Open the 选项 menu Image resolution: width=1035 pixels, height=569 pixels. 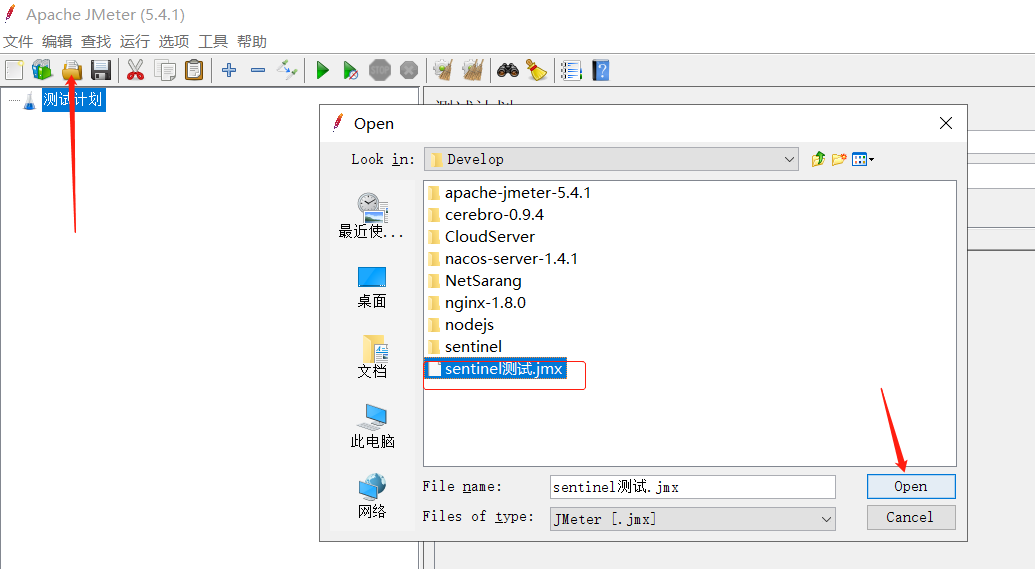(x=174, y=42)
